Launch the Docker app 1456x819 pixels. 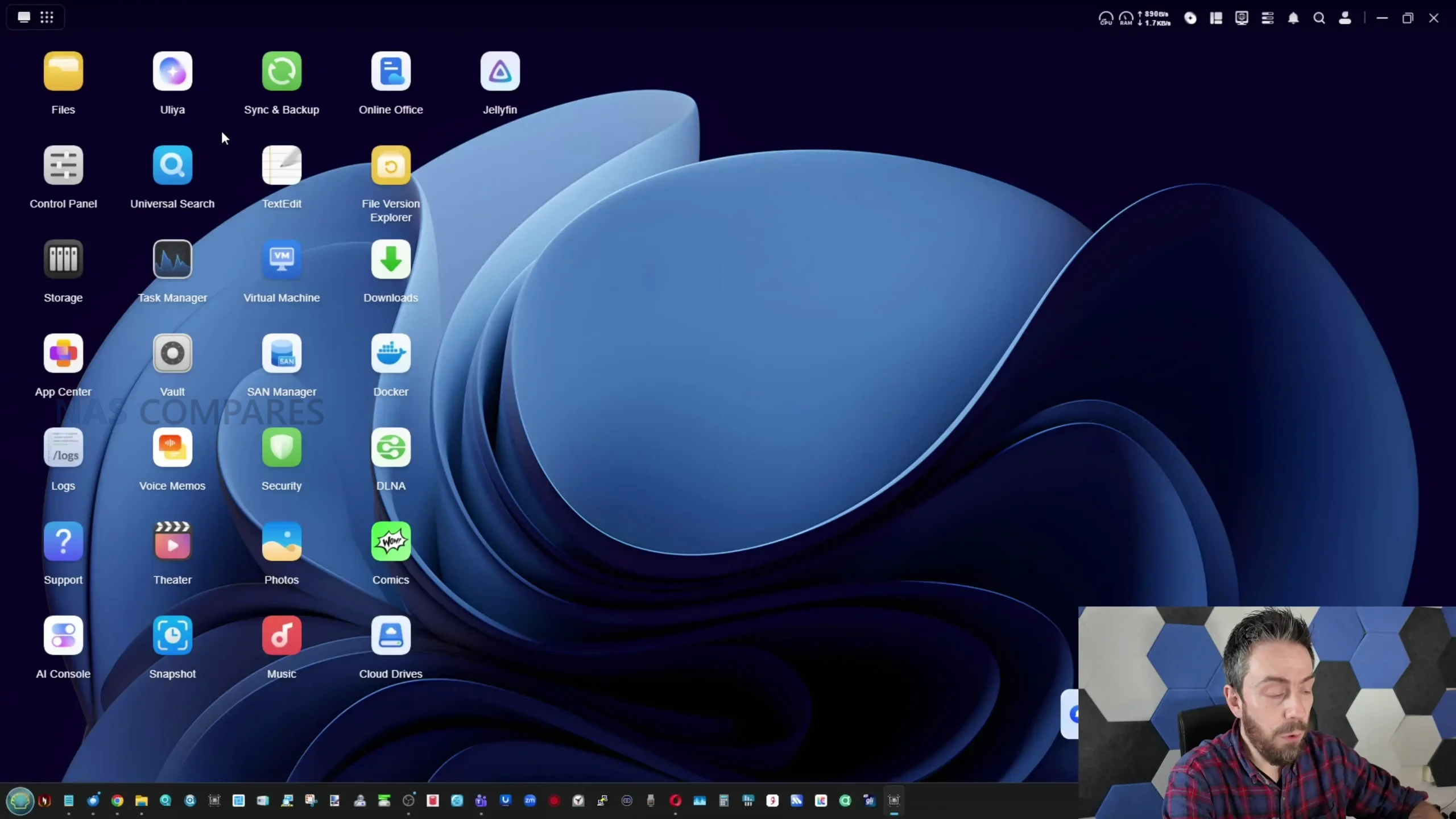(x=391, y=354)
